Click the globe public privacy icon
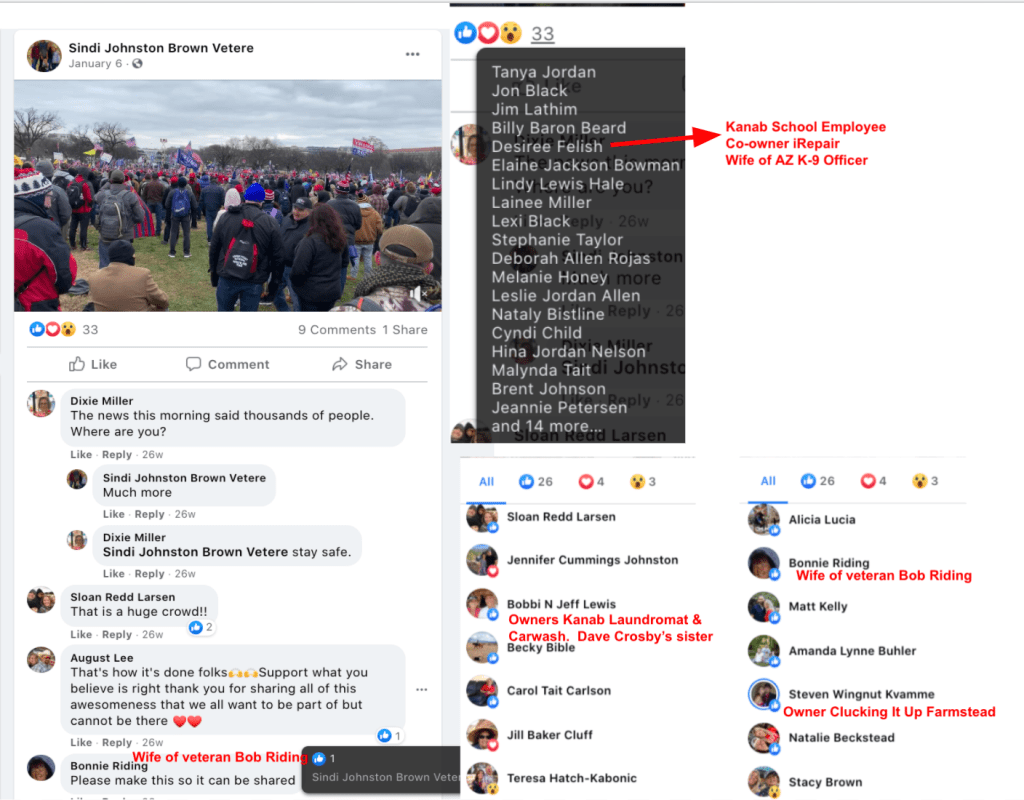The height and width of the screenshot is (800, 1024). click(x=137, y=63)
